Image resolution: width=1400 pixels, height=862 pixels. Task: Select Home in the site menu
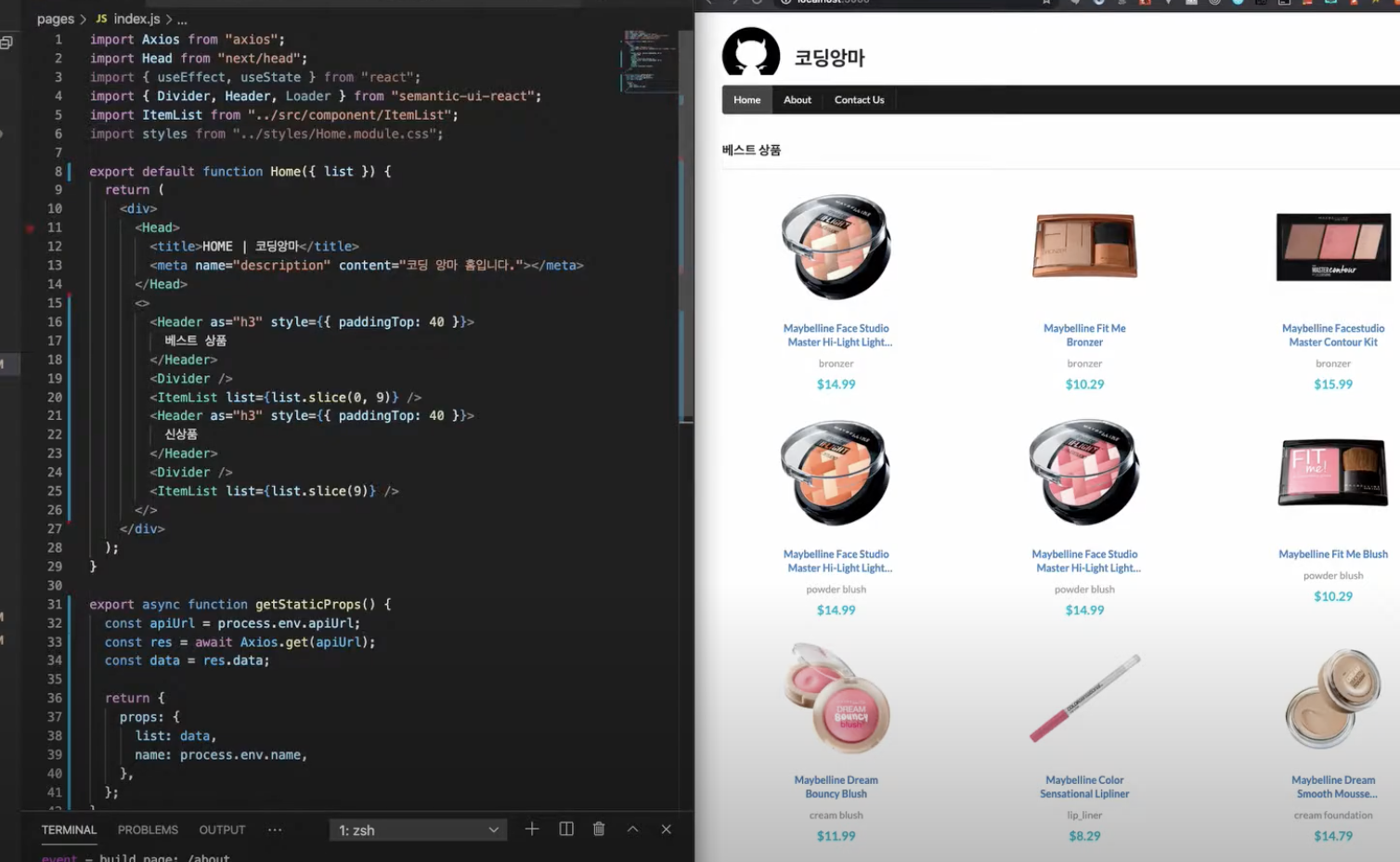tap(746, 99)
